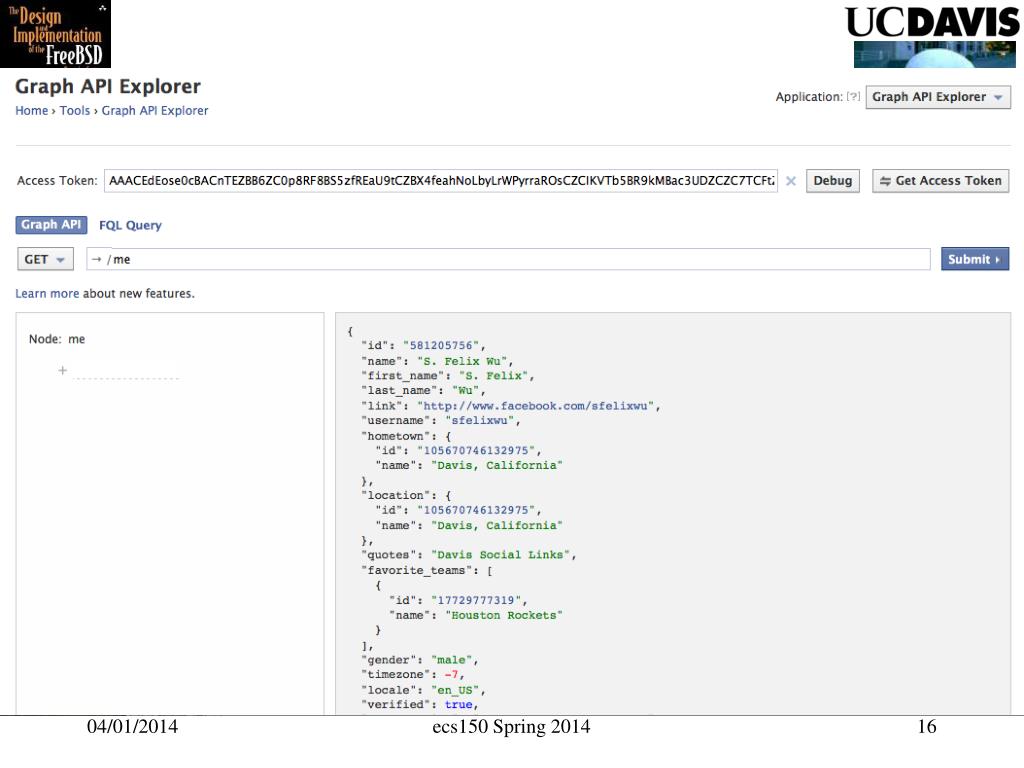
Task: Clear the access token with the X icon
Action: (790, 181)
